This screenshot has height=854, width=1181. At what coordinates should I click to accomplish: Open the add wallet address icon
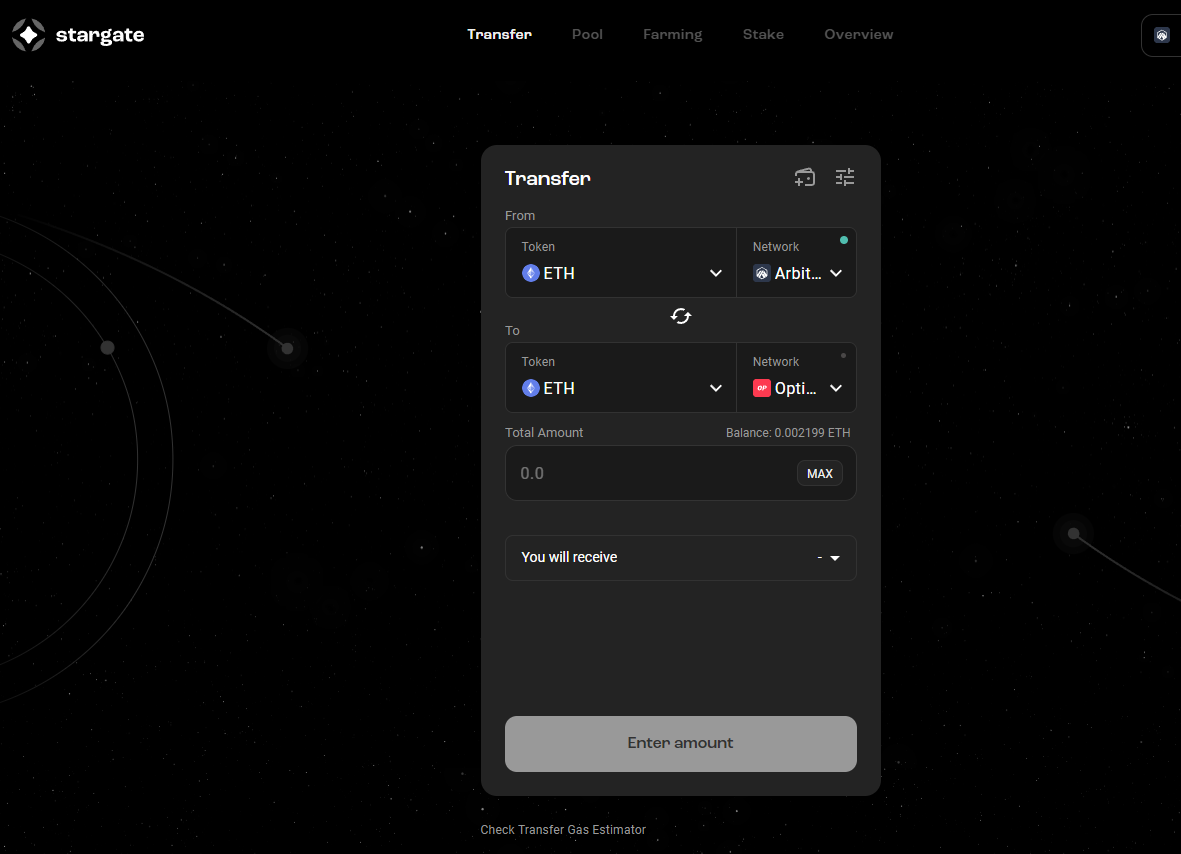click(x=804, y=178)
